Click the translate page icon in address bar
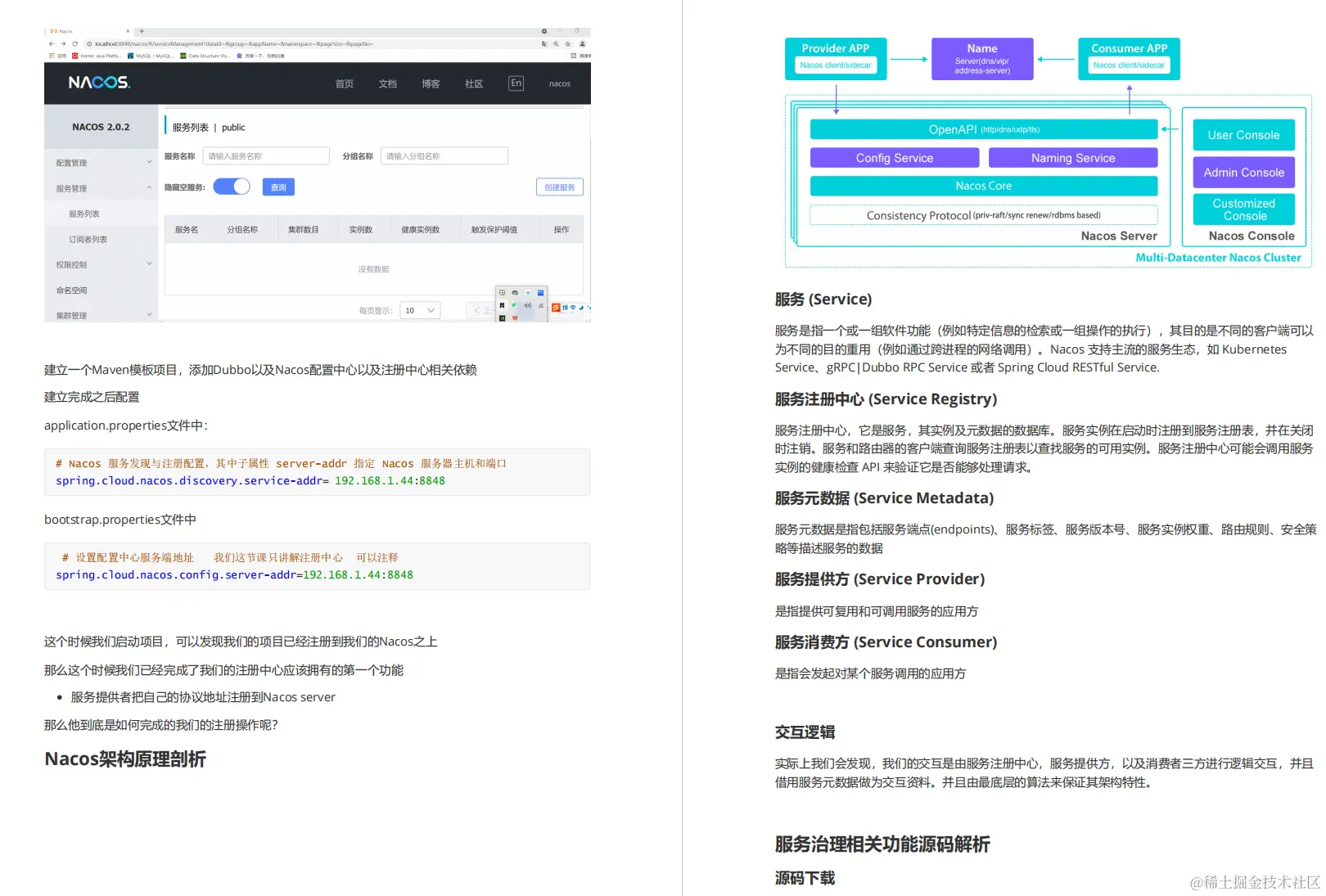The height and width of the screenshot is (896, 1326). (544, 43)
